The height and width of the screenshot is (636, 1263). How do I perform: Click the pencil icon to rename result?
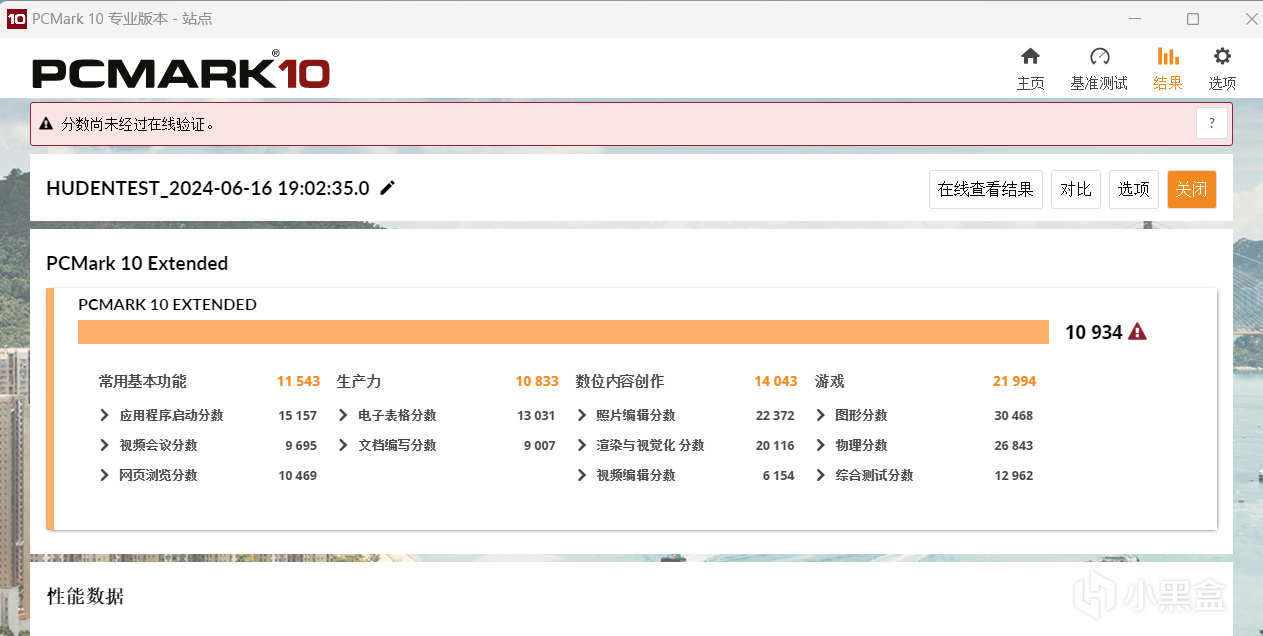point(387,188)
